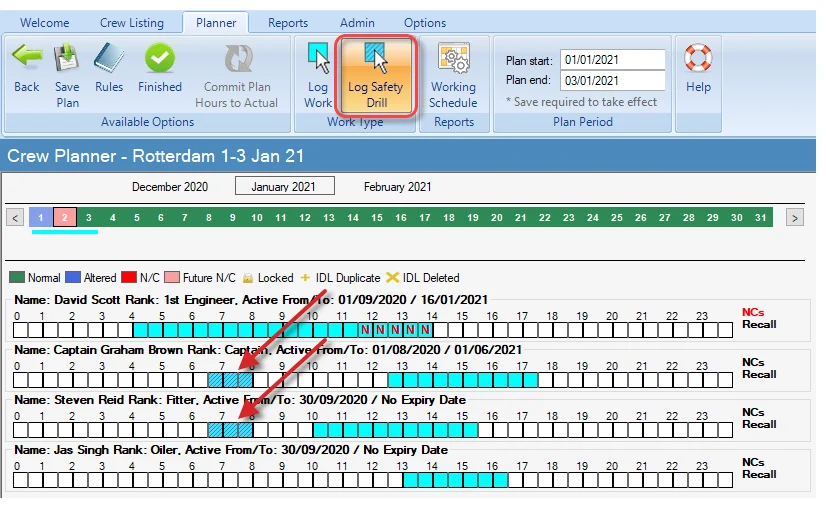Switch to the Crew Listing tab
This screenshot has height=515, width=826.
click(x=132, y=23)
